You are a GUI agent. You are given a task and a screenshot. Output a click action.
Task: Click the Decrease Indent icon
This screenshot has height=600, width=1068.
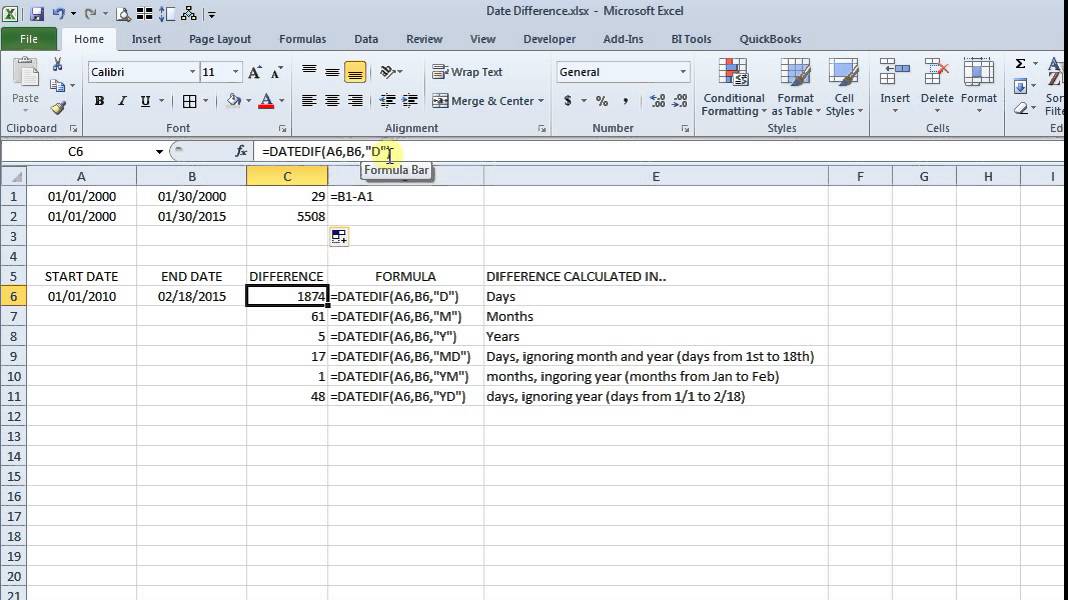[388, 101]
